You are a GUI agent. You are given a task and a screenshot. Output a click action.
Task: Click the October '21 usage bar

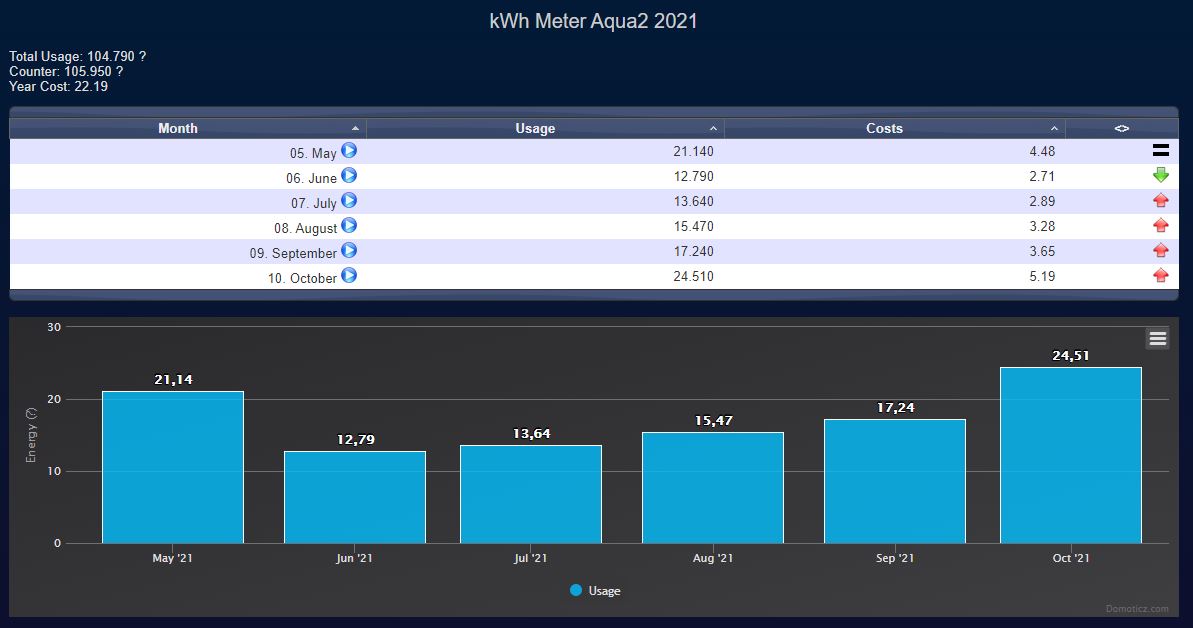pyautogui.click(x=1070, y=455)
